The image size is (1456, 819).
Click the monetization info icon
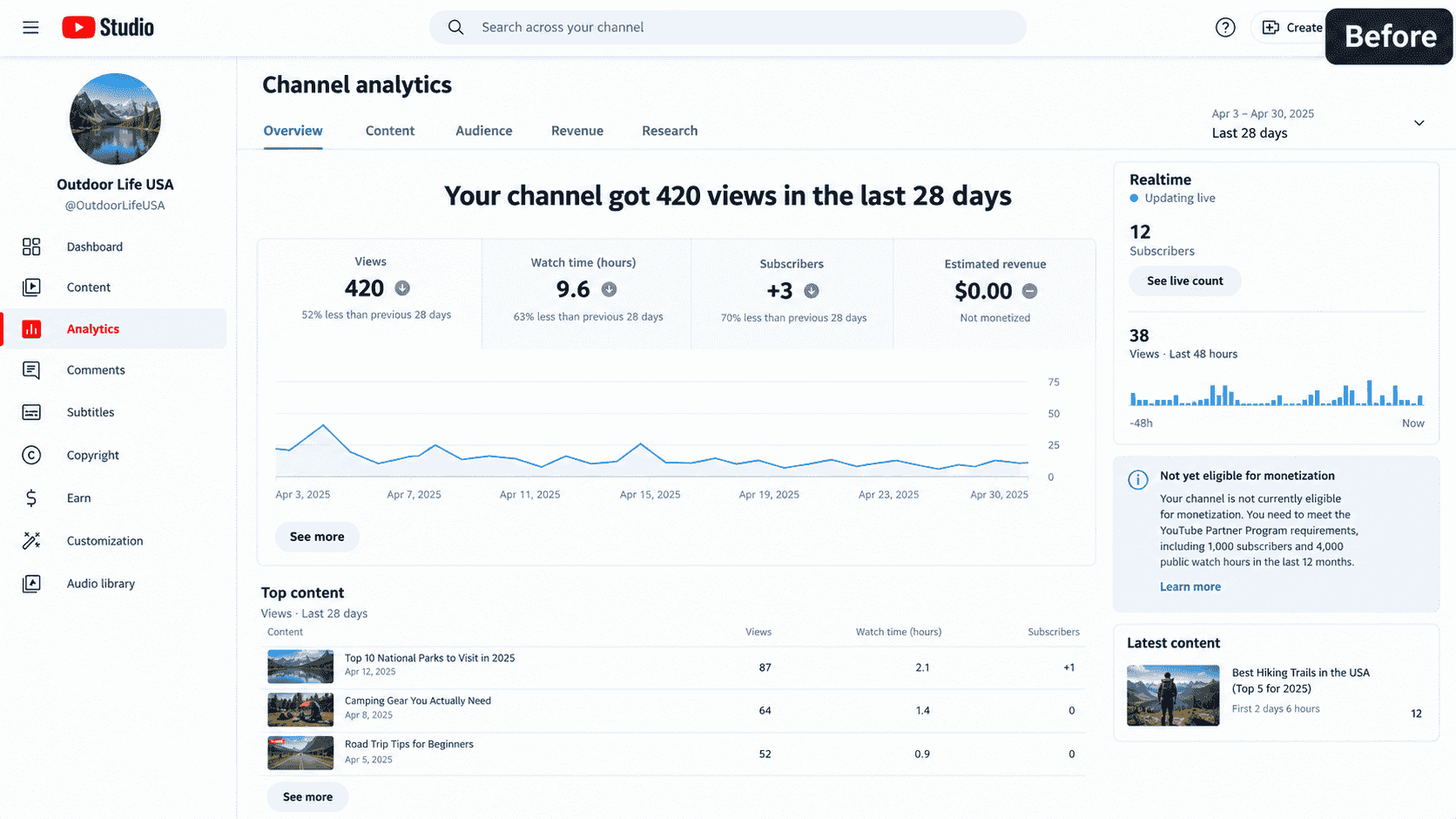1138,479
